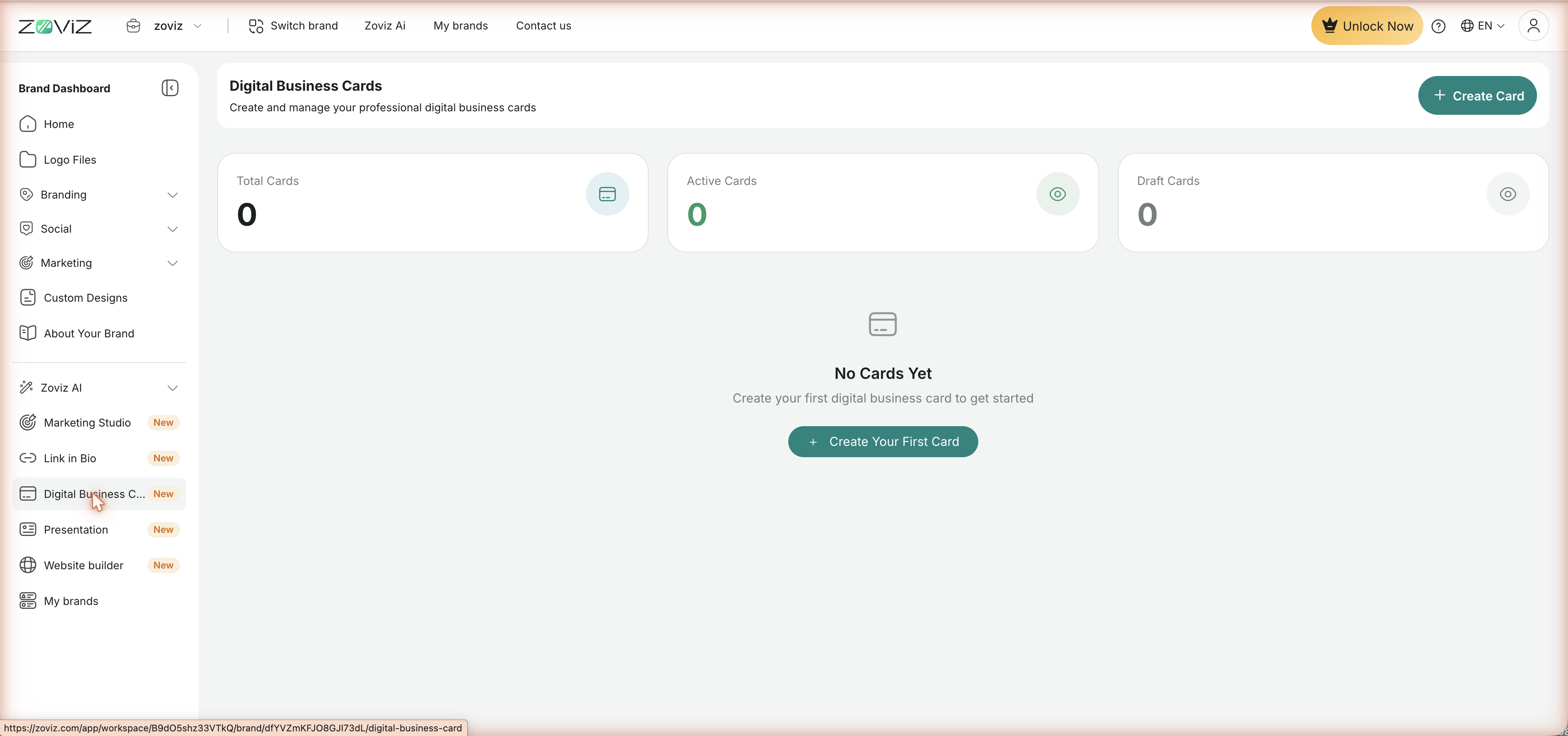Click the Unlock Now button
1568x736 pixels.
point(1366,26)
